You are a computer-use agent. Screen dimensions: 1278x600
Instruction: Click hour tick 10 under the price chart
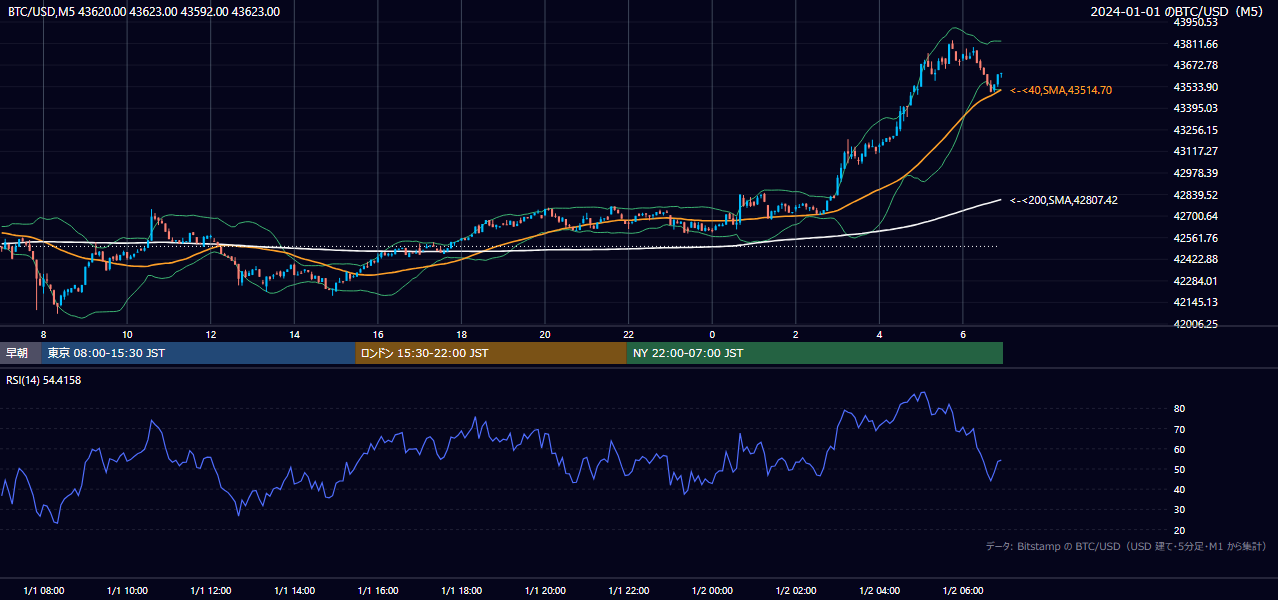click(x=127, y=334)
